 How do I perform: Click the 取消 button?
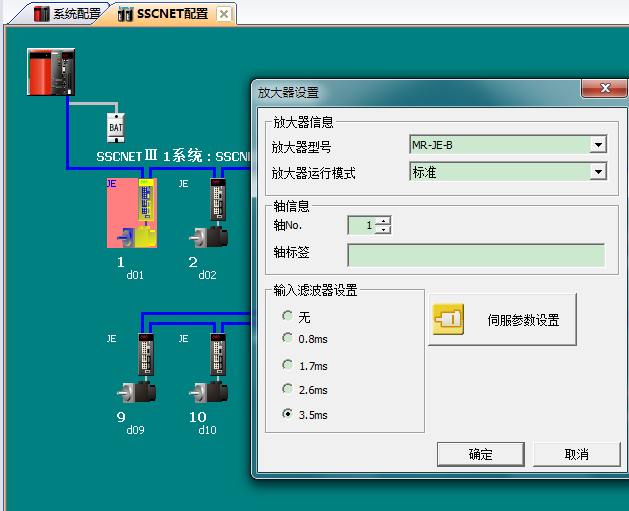[576, 454]
